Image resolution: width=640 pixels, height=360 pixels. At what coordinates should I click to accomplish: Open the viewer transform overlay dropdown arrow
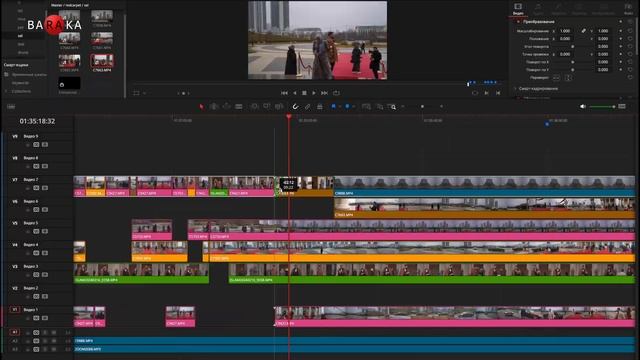(144, 93)
